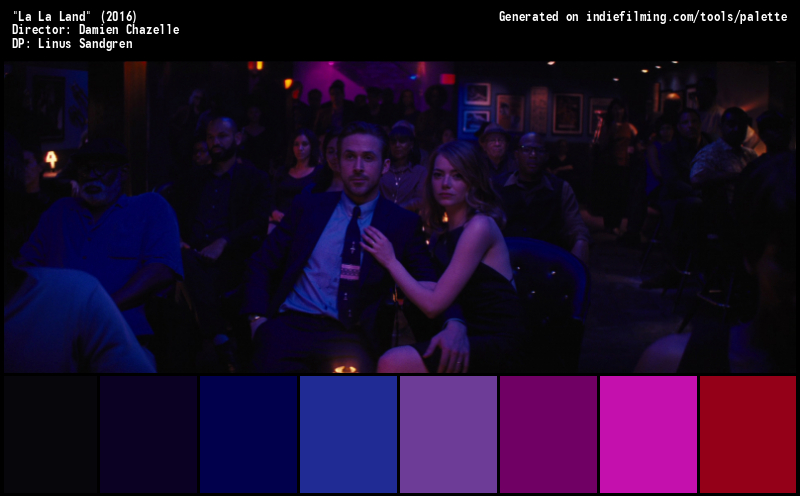This screenshot has height=496, width=800.
Task: Click "Generated on indiefilming.com/tools/palette" text
Action: click(x=643, y=17)
